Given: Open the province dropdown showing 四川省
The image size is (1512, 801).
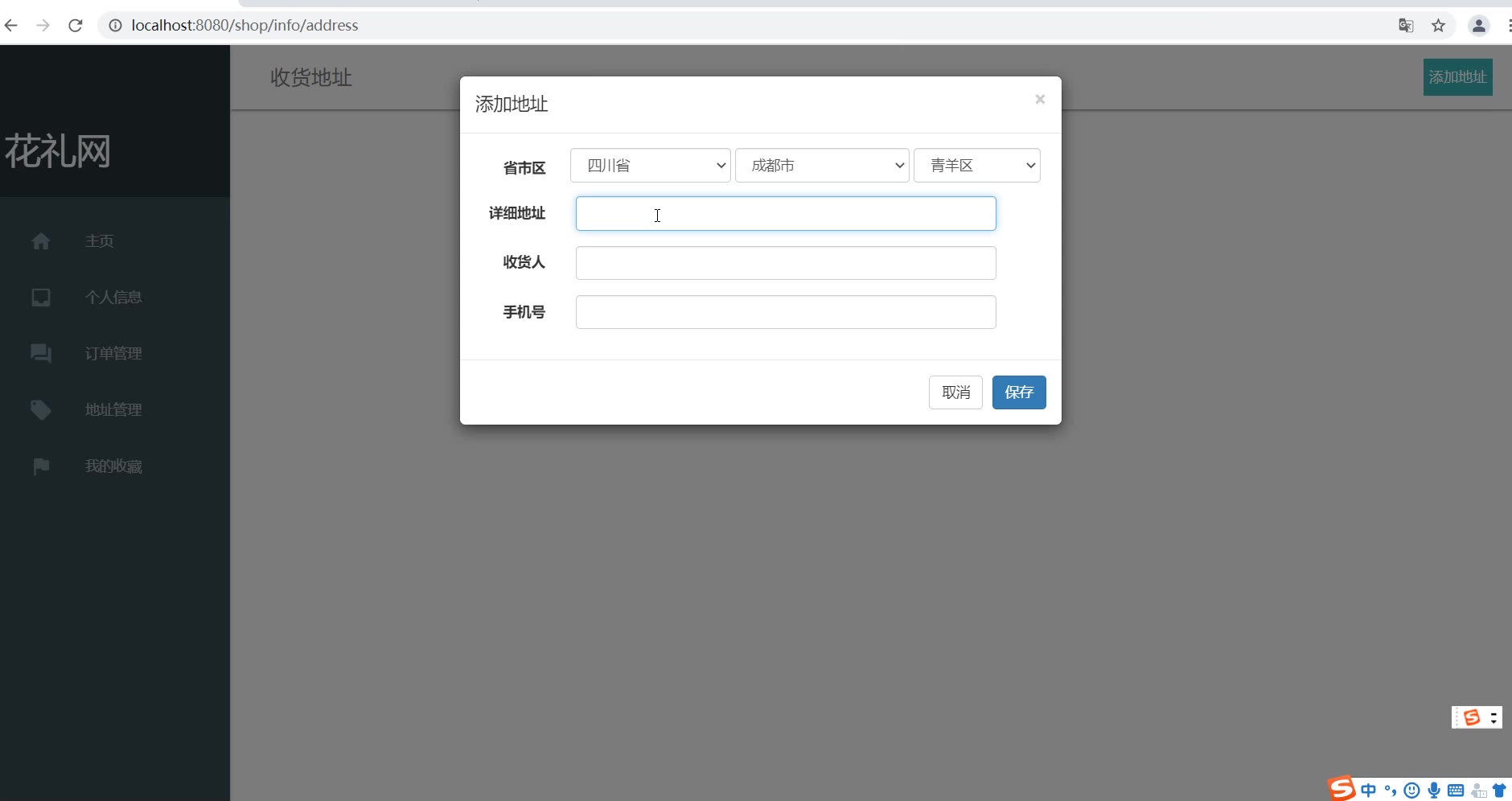Looking at the screenshot, I should pos(651,166).
